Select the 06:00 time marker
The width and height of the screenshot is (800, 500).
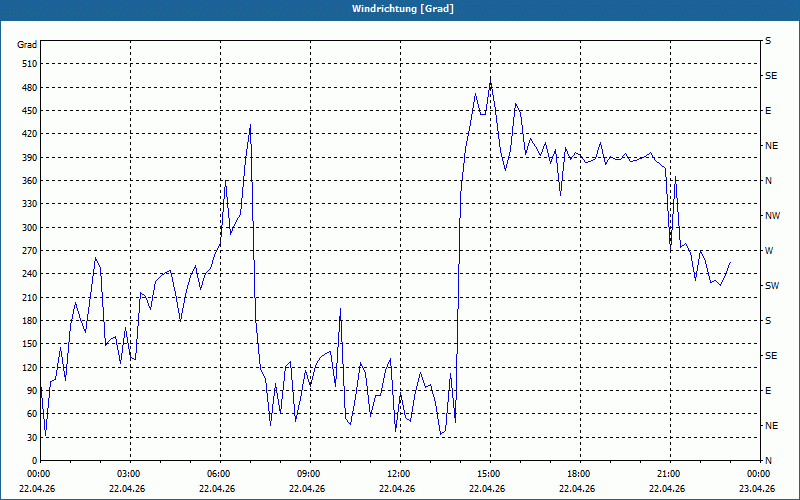[x=217, y=474]
